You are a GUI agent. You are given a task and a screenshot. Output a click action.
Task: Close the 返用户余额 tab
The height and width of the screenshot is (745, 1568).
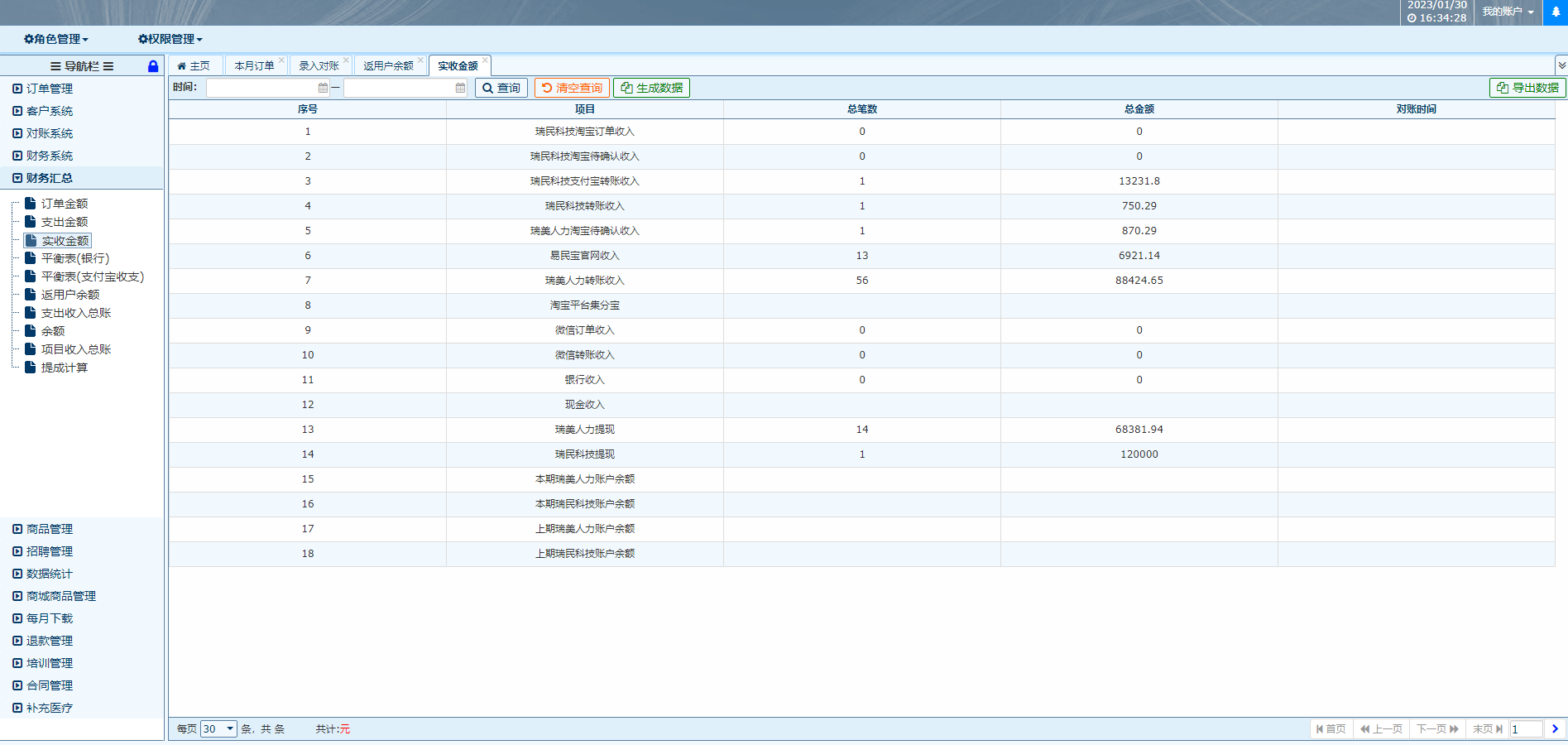click(x=420, y=60)
